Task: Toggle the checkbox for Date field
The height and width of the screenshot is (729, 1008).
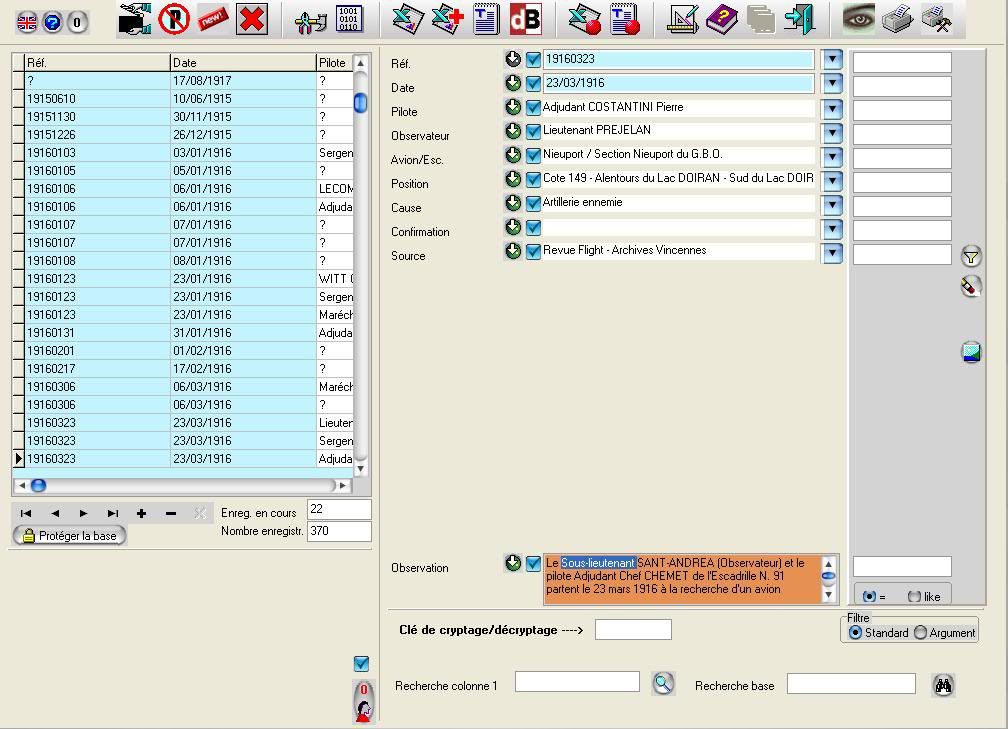Action: coord(533,84)
